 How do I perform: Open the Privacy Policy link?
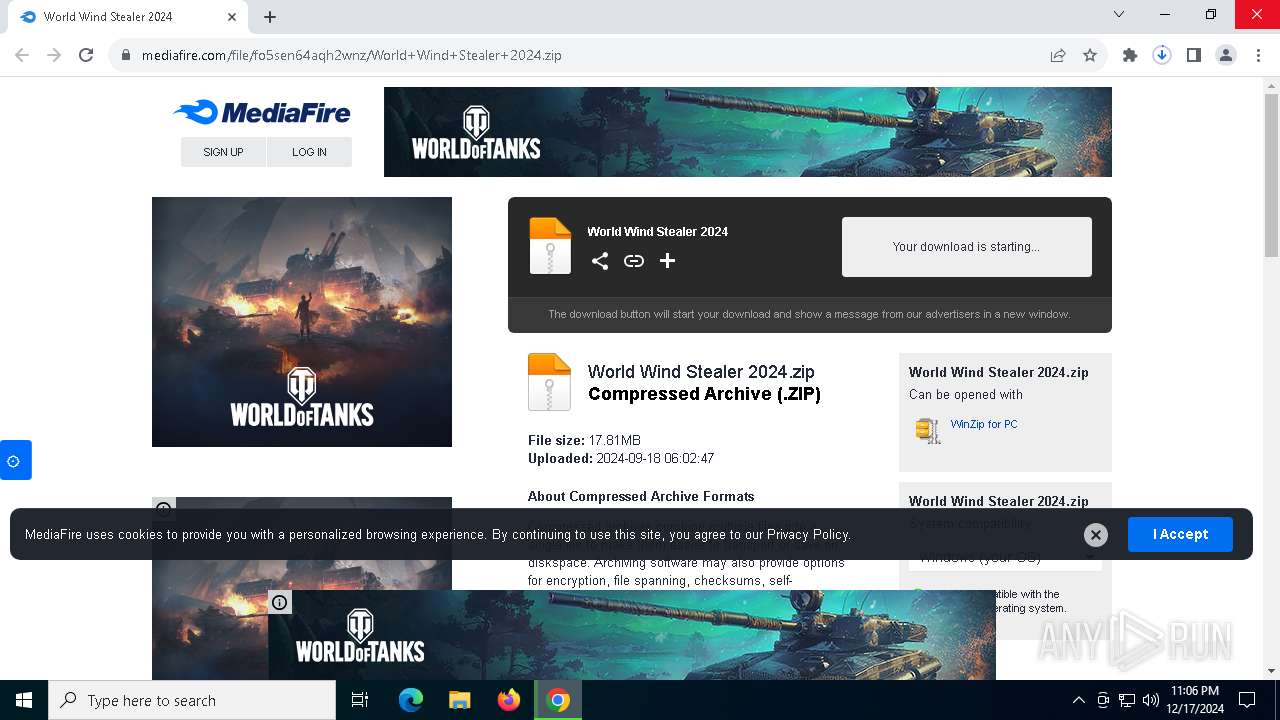click(x=808, y=534)
